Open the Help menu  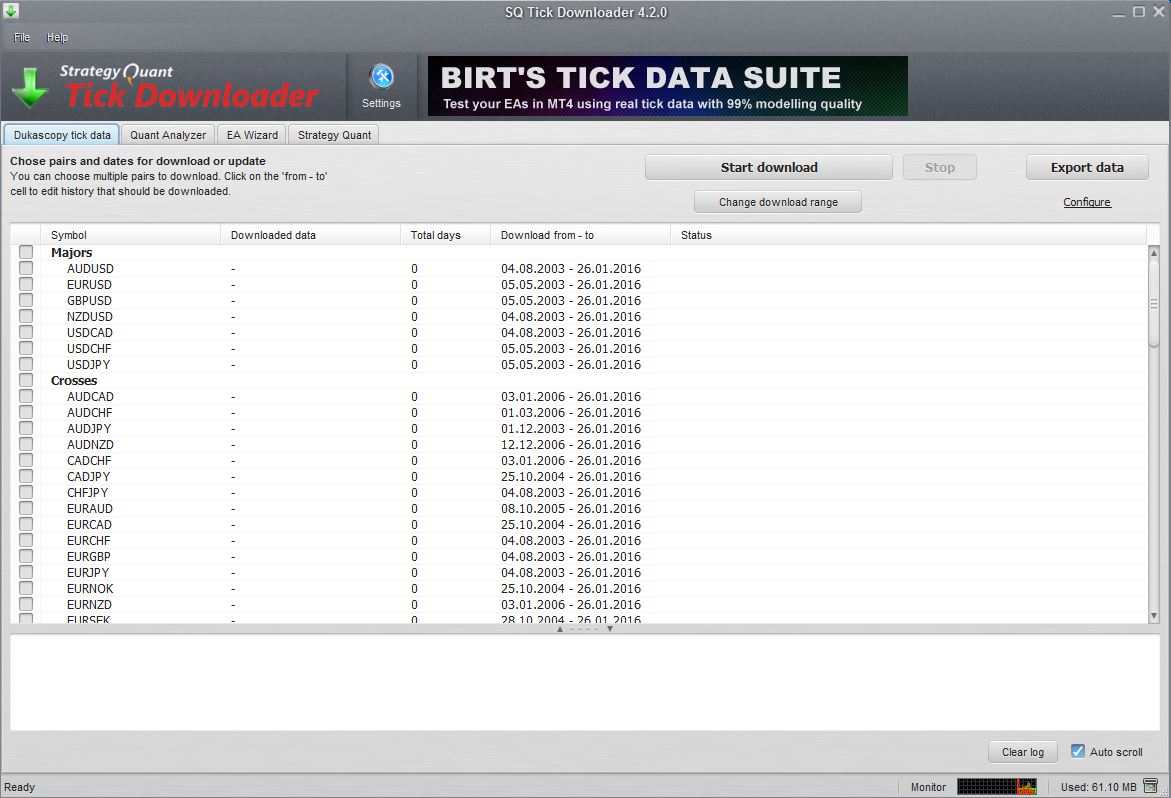57,37
